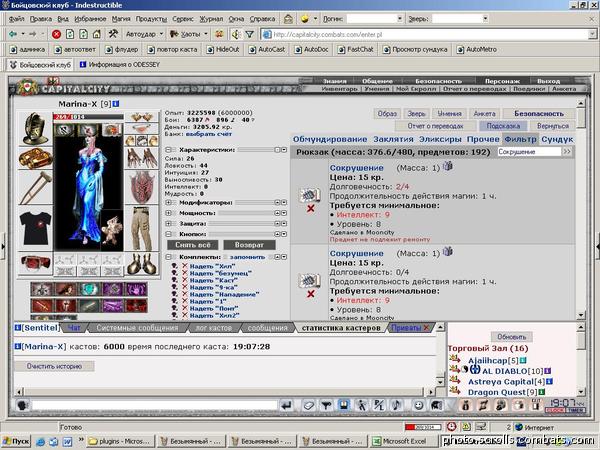600x450 pixels.
Task: Click the inventory filter input field
Action: 529,152
